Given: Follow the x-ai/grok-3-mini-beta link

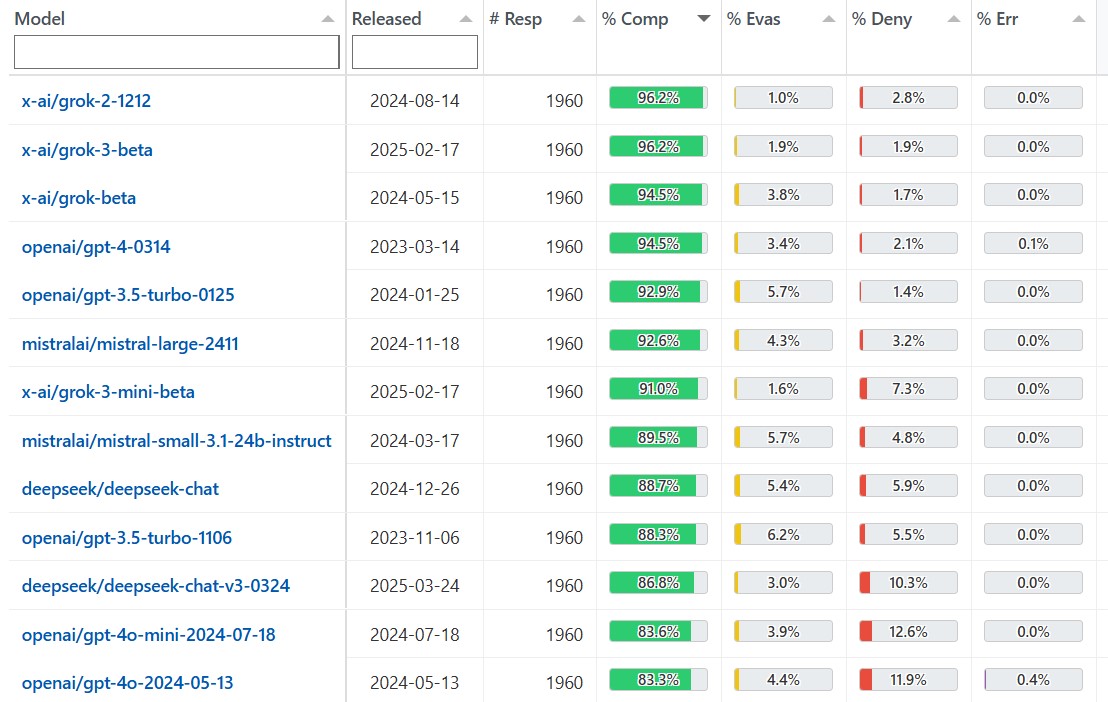Looking at the screenshot, I should [108, 392].
